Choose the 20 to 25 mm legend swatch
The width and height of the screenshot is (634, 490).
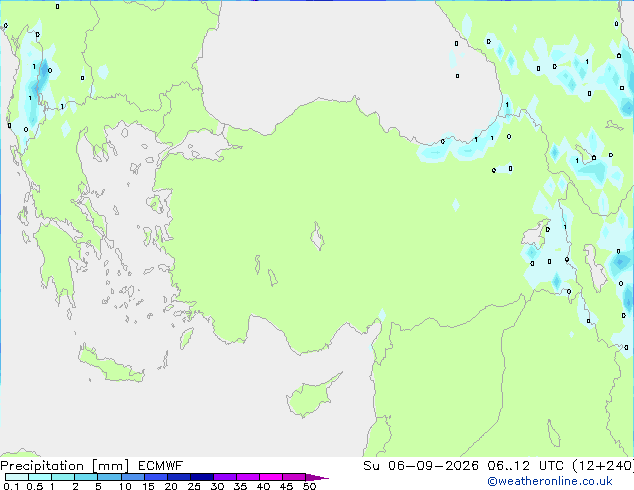click(x=178, y=477)
